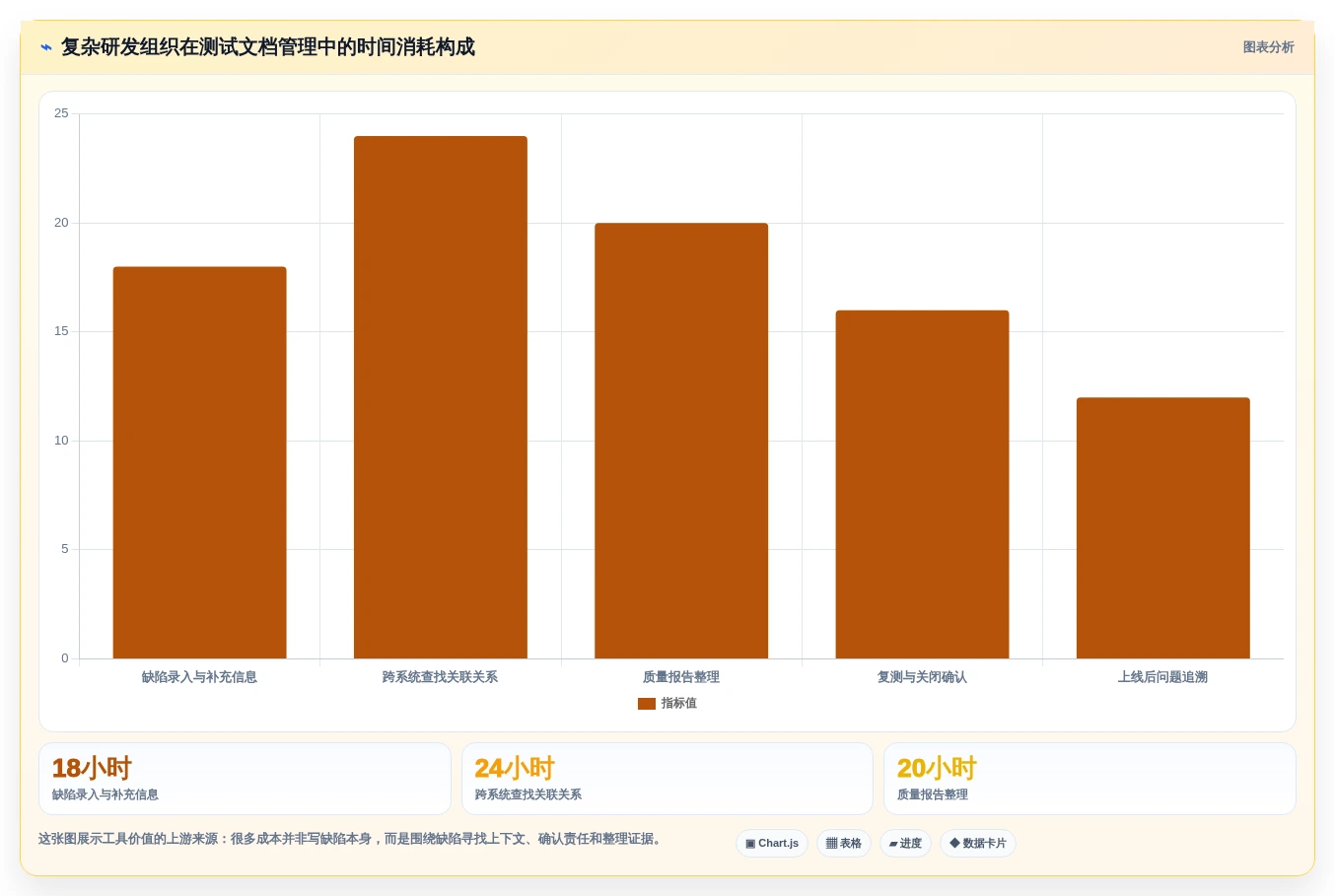The width and height of the screenshot is (1335, 896).
Task: Click the 进度 tag chip
Action: (x=905, y=844)
